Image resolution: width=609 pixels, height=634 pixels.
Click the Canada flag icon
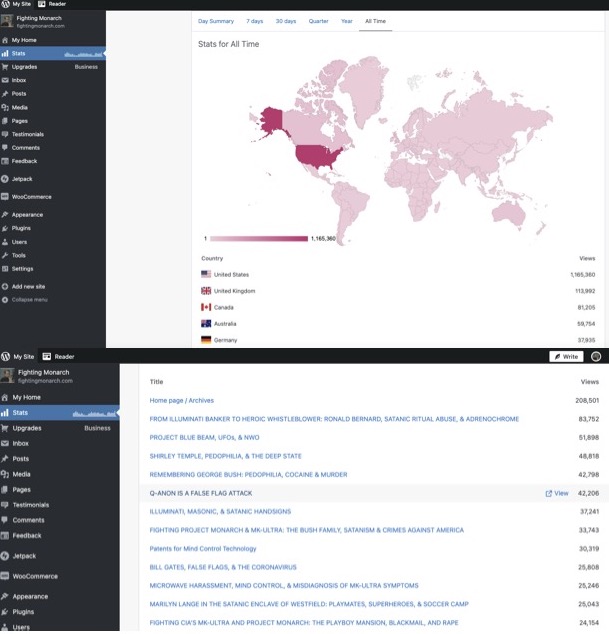tap(206, 307)
